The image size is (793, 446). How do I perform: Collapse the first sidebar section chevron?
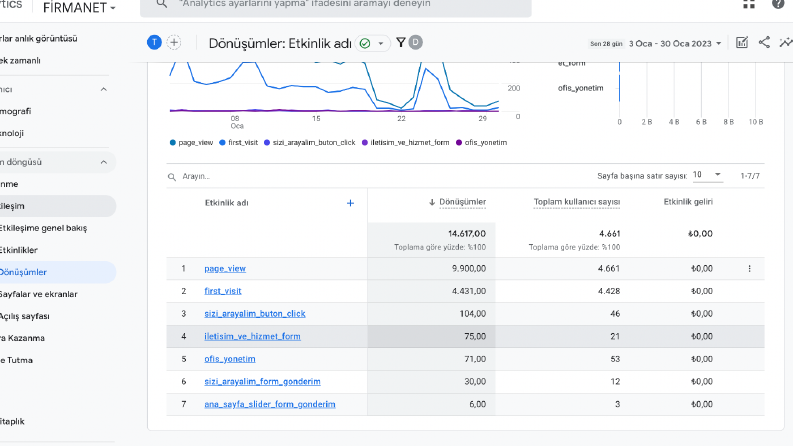[x=104, y=90]
